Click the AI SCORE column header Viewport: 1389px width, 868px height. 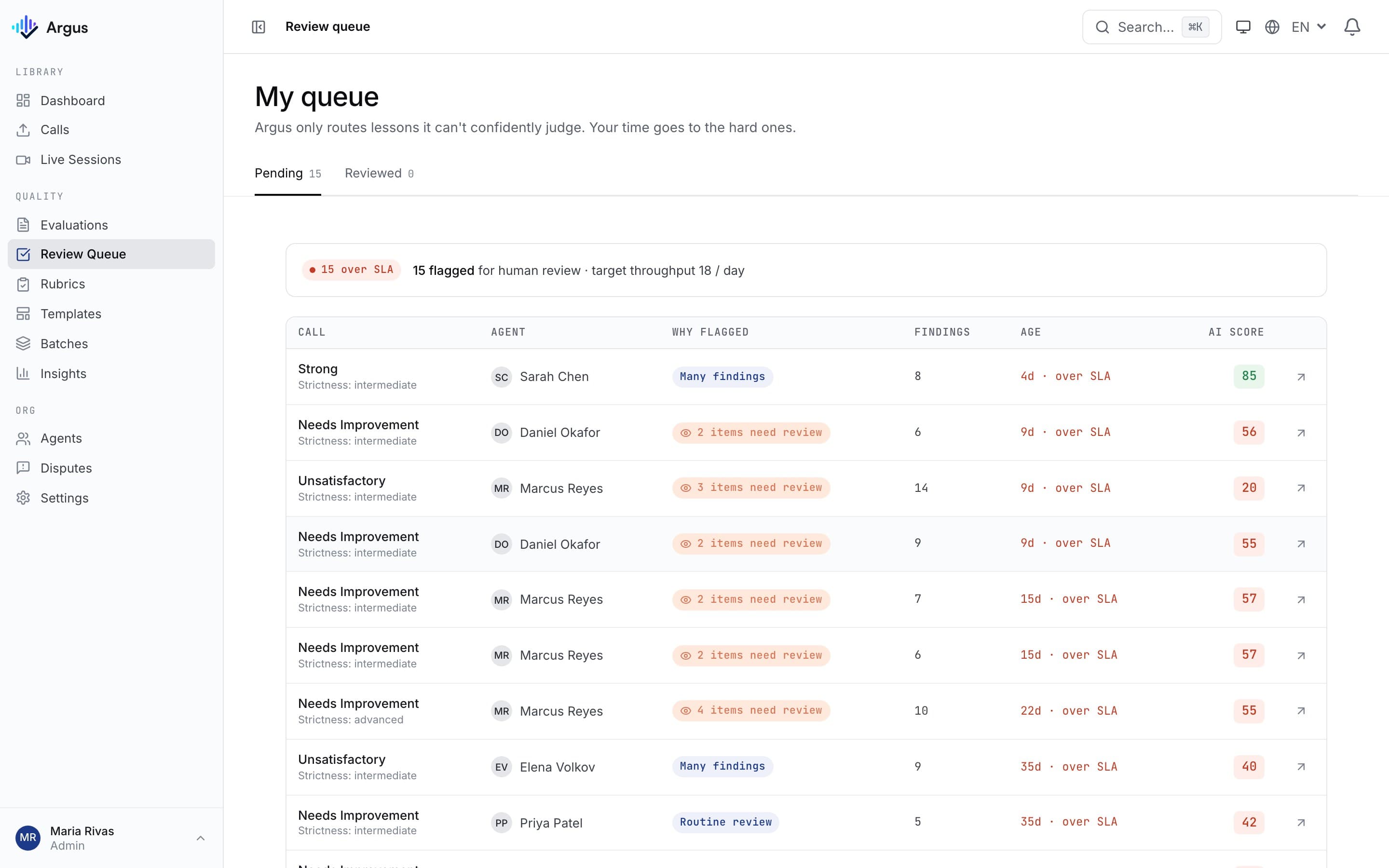(x=1236, y=332)
